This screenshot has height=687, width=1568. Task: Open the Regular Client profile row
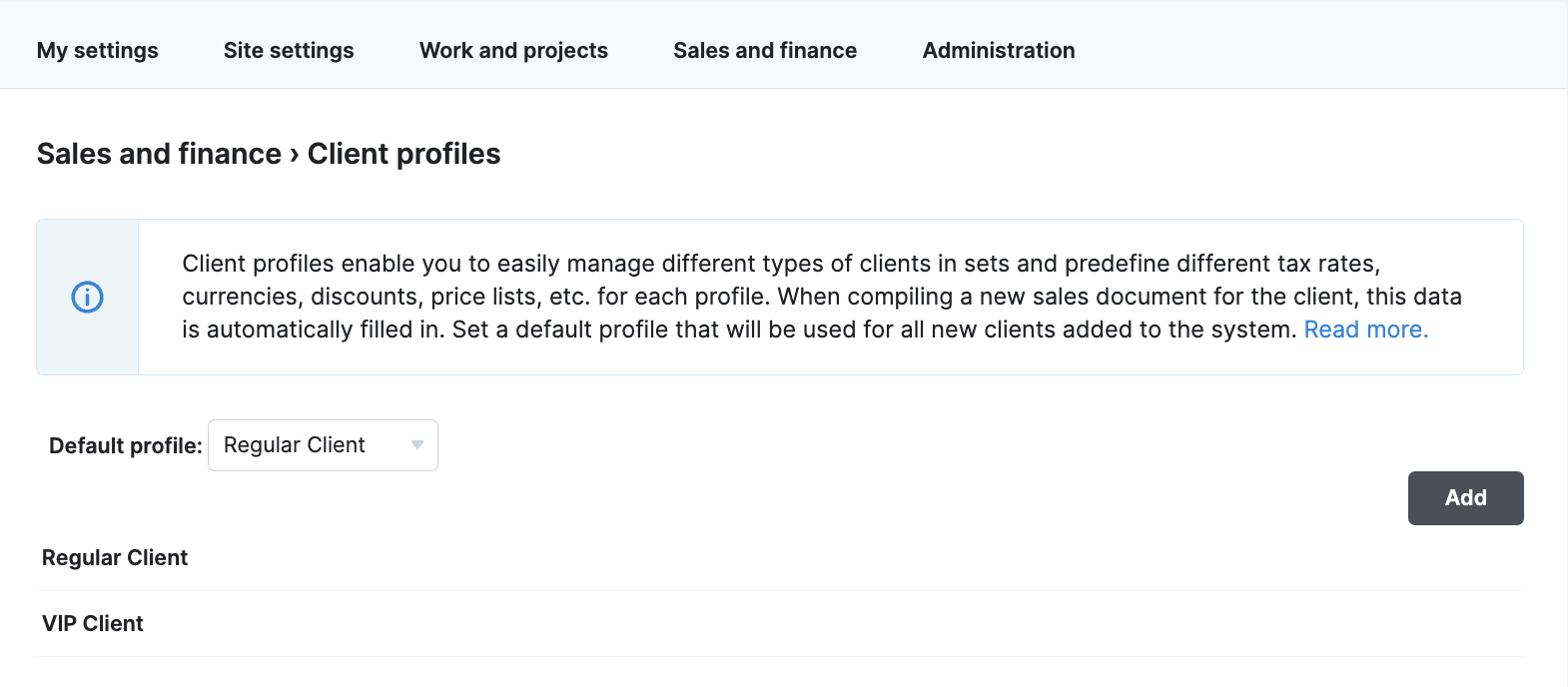pyautogui.click(x=780, y=558)
